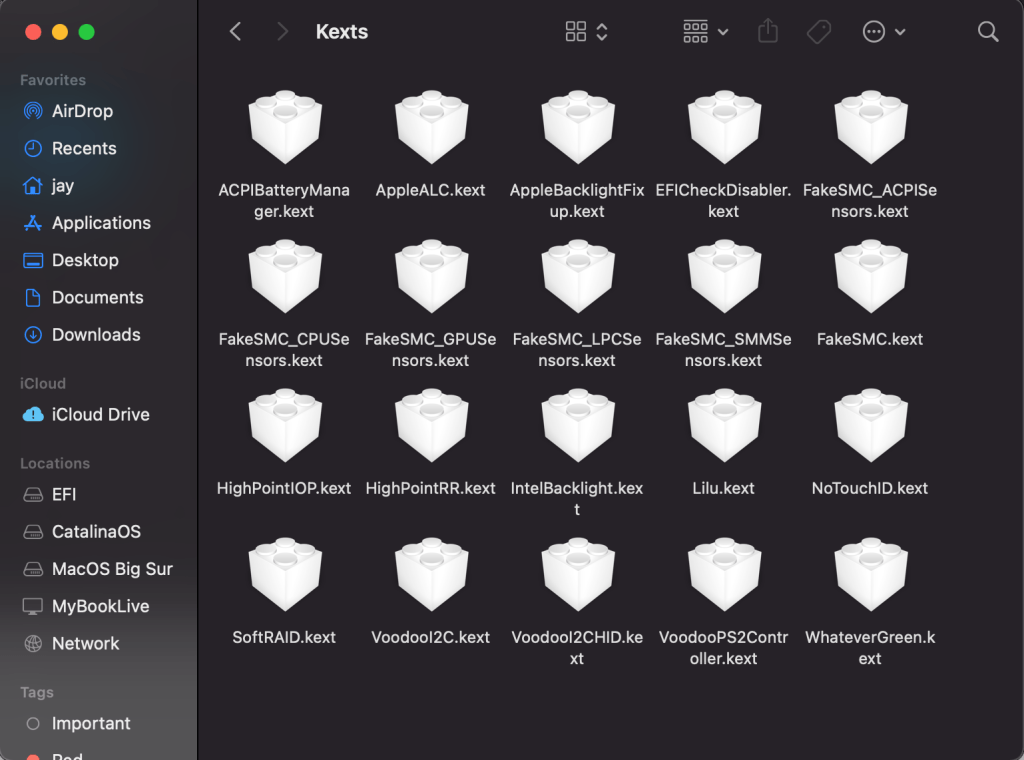This screenshot has height=760, width=1024.
Task: Select the WhateverGreen.kext brick icon
Action: (870, 575)
